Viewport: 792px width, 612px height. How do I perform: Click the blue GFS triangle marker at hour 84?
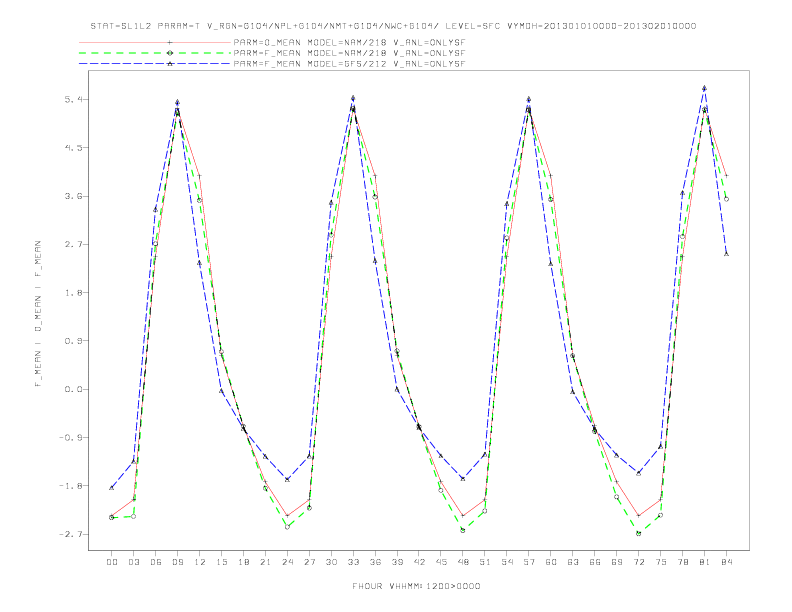pos(726,254)
